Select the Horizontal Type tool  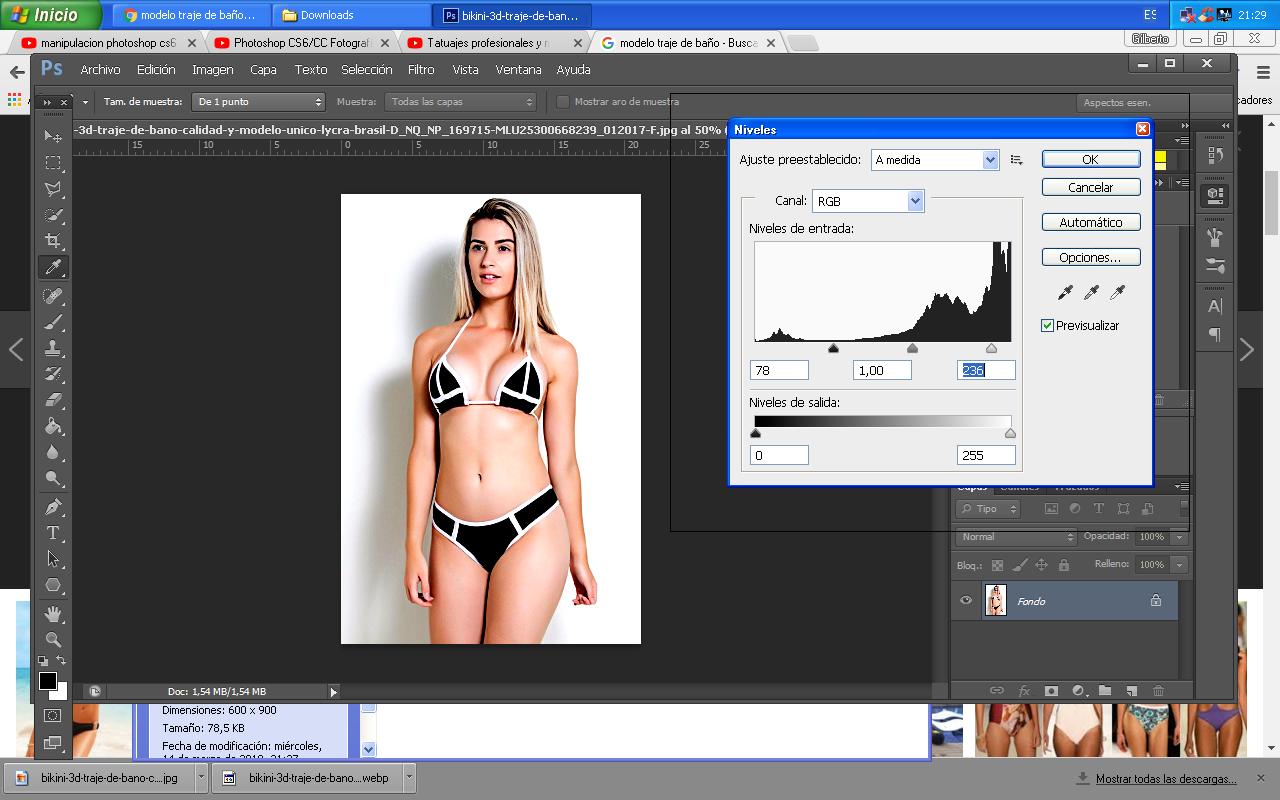click(53, 533)
